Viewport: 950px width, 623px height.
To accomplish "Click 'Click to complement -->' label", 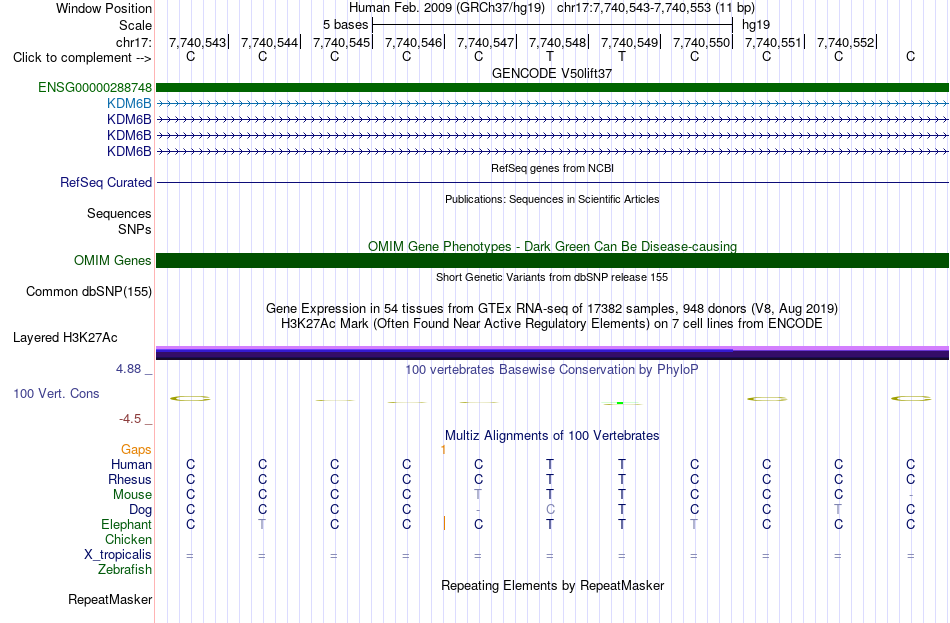I will pos(82,58).
